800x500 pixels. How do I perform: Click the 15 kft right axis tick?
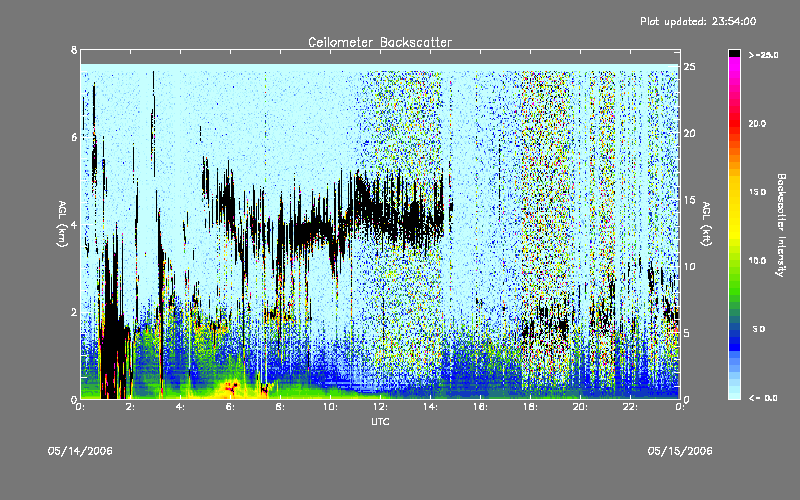coord(689,200)
